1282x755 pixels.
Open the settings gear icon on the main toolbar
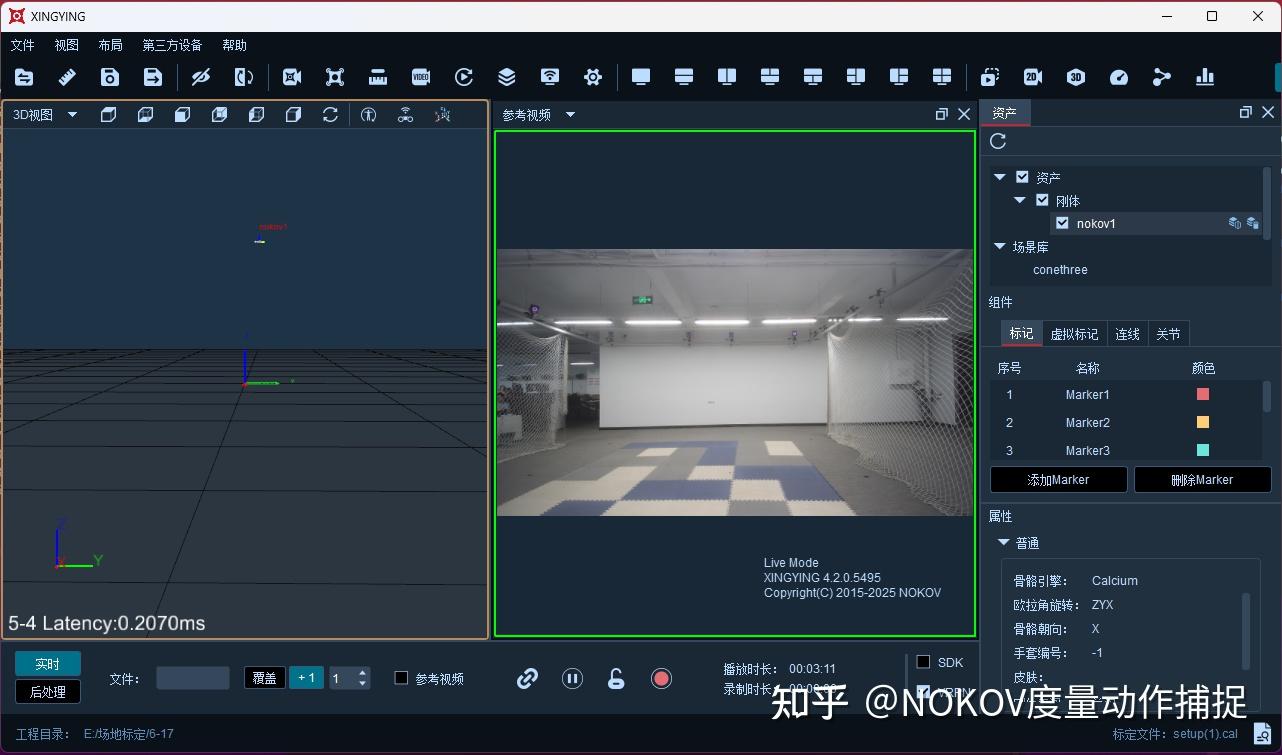coord(593,77)
